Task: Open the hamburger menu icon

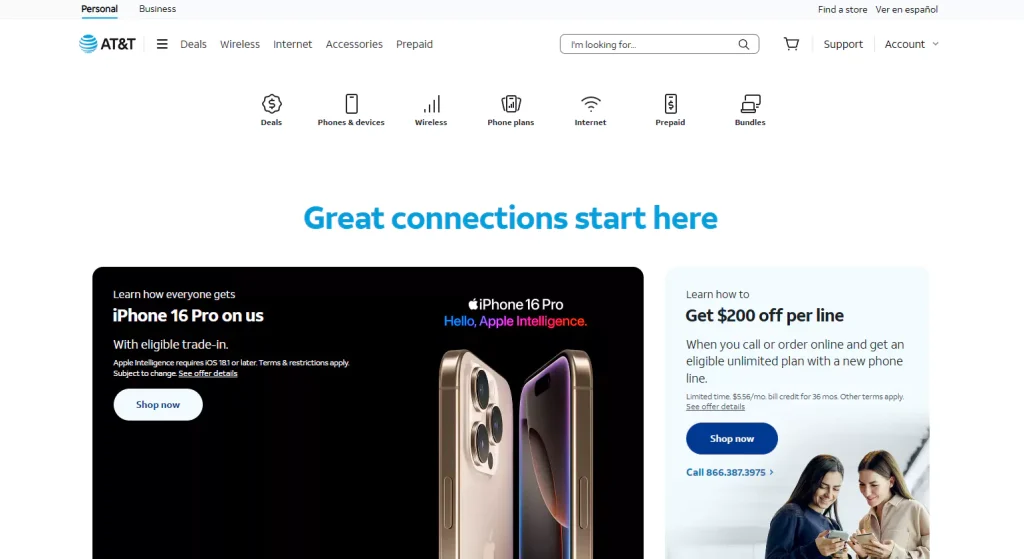Action: (x=162, y=44)
